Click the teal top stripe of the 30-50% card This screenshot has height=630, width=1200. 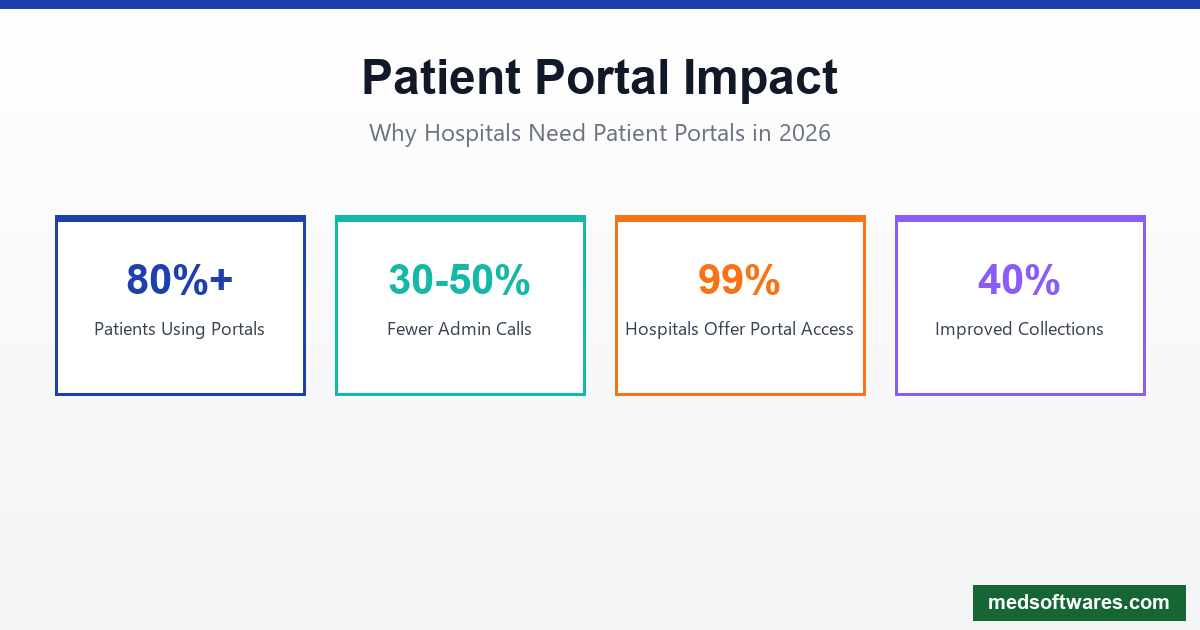[x=460, y=218]
